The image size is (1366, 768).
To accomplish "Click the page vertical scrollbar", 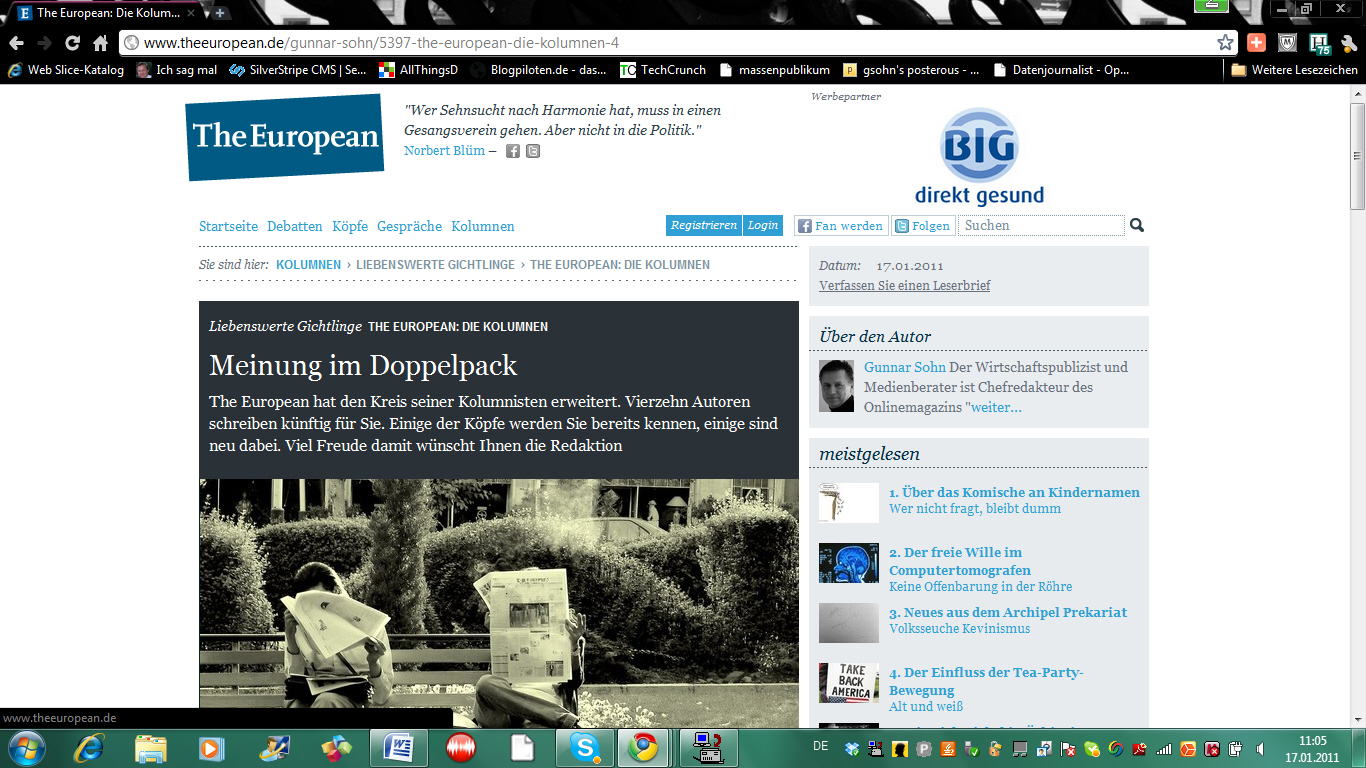I will point(1357,400).
